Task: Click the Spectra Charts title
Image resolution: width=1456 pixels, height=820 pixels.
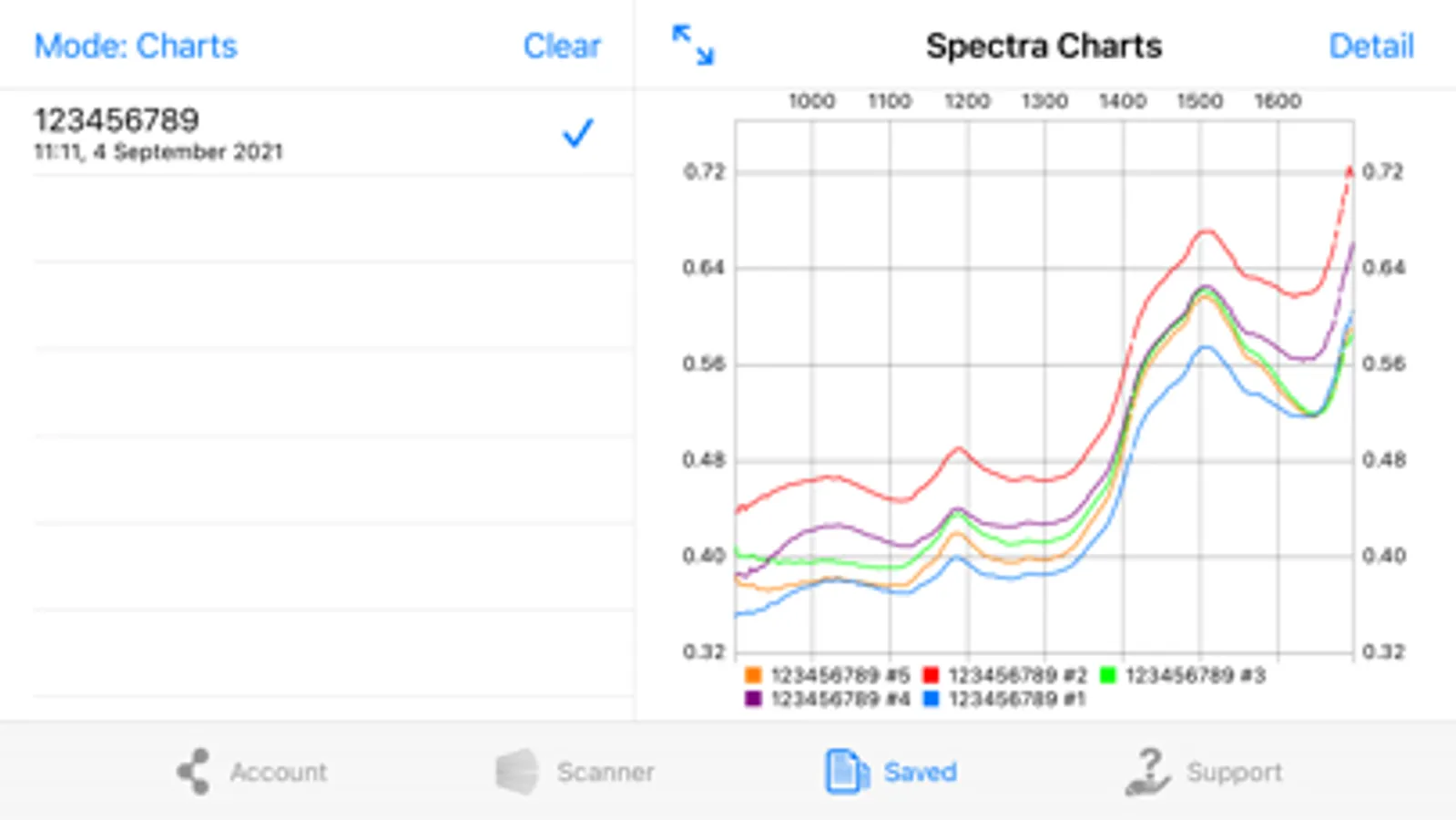Action: pos(1044,46)
